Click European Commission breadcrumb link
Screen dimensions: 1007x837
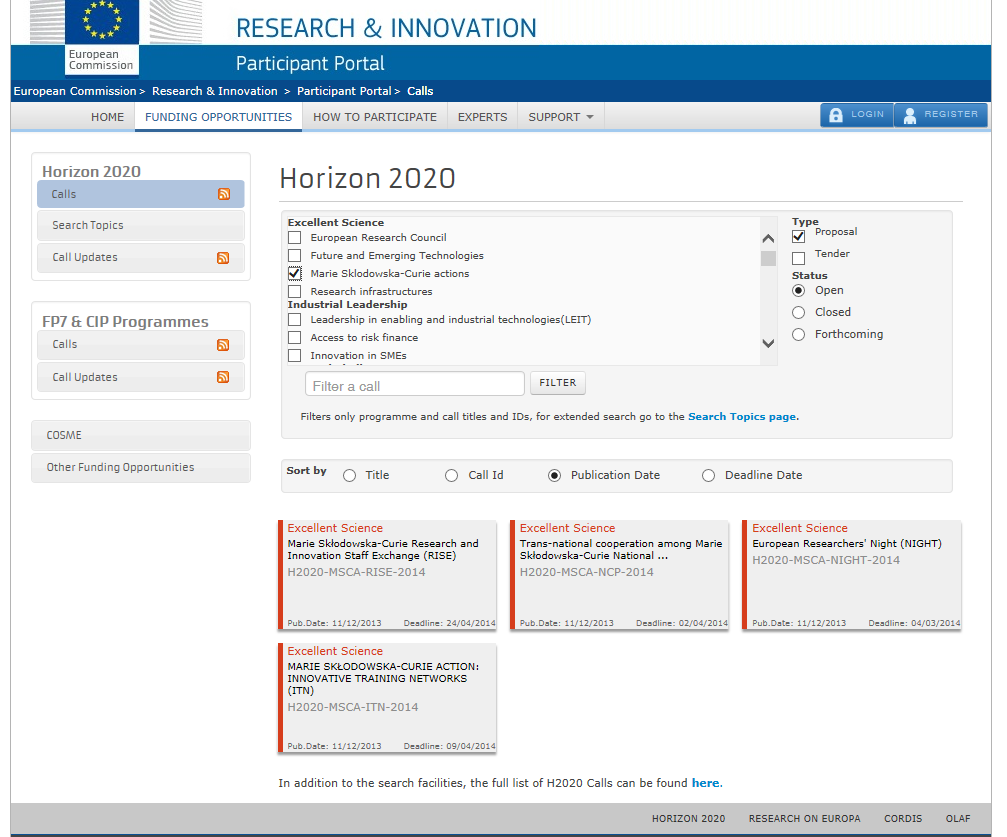75,91
